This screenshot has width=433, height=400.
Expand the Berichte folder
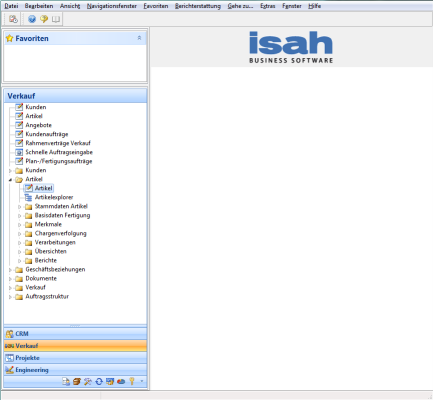[x=20, y=261]
